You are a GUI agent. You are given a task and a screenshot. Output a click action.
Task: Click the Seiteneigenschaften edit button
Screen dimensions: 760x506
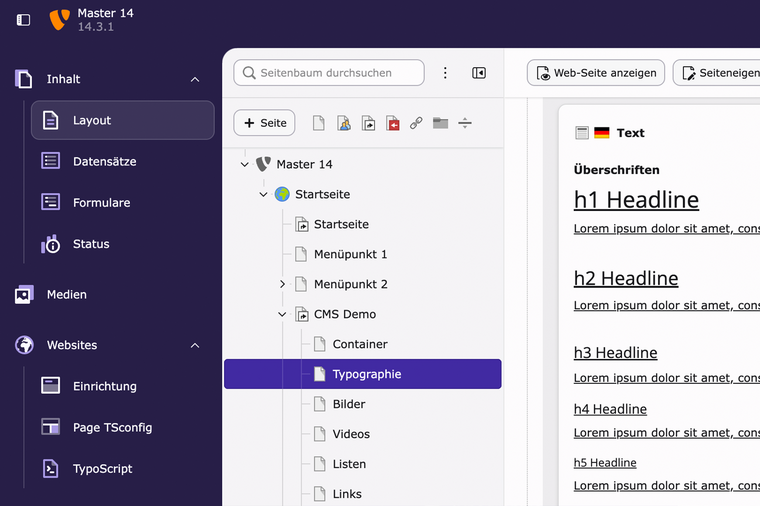[716, 73]
